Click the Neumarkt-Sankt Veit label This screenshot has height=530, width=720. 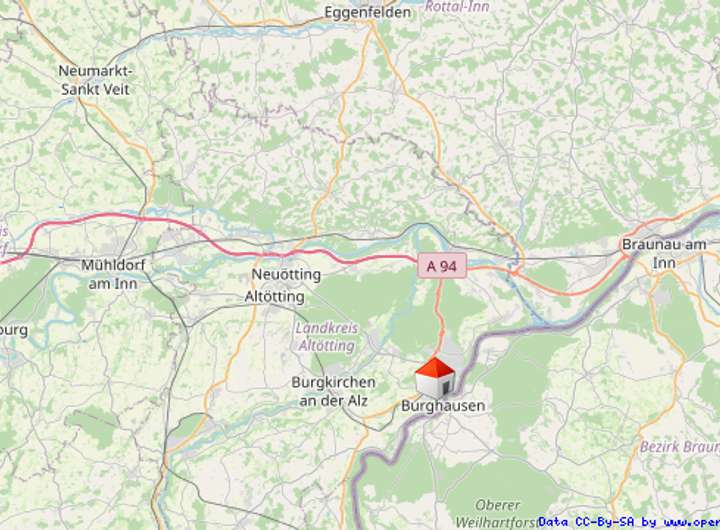coord(96,80)
